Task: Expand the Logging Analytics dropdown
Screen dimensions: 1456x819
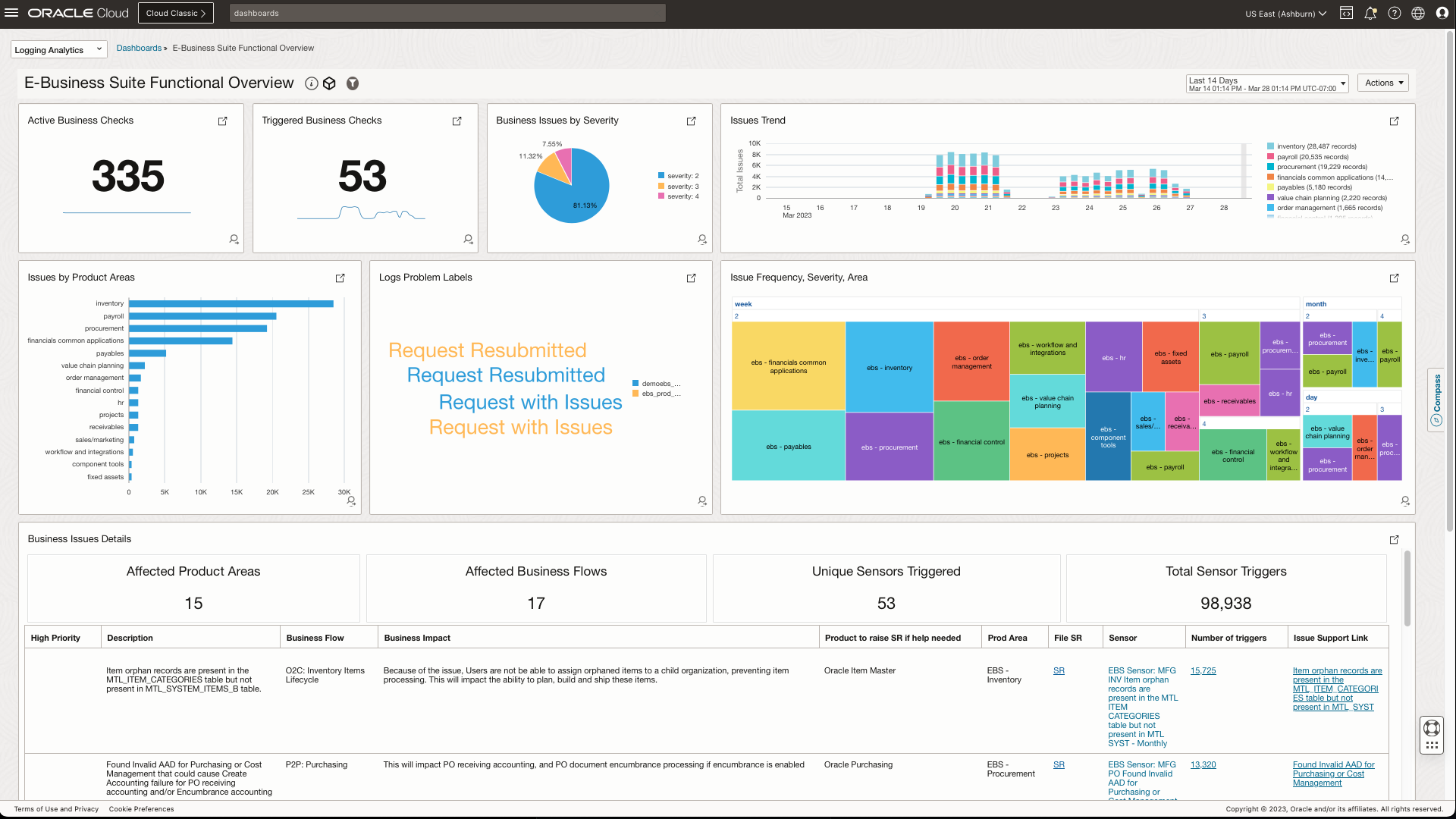Action: click(58, 50)
